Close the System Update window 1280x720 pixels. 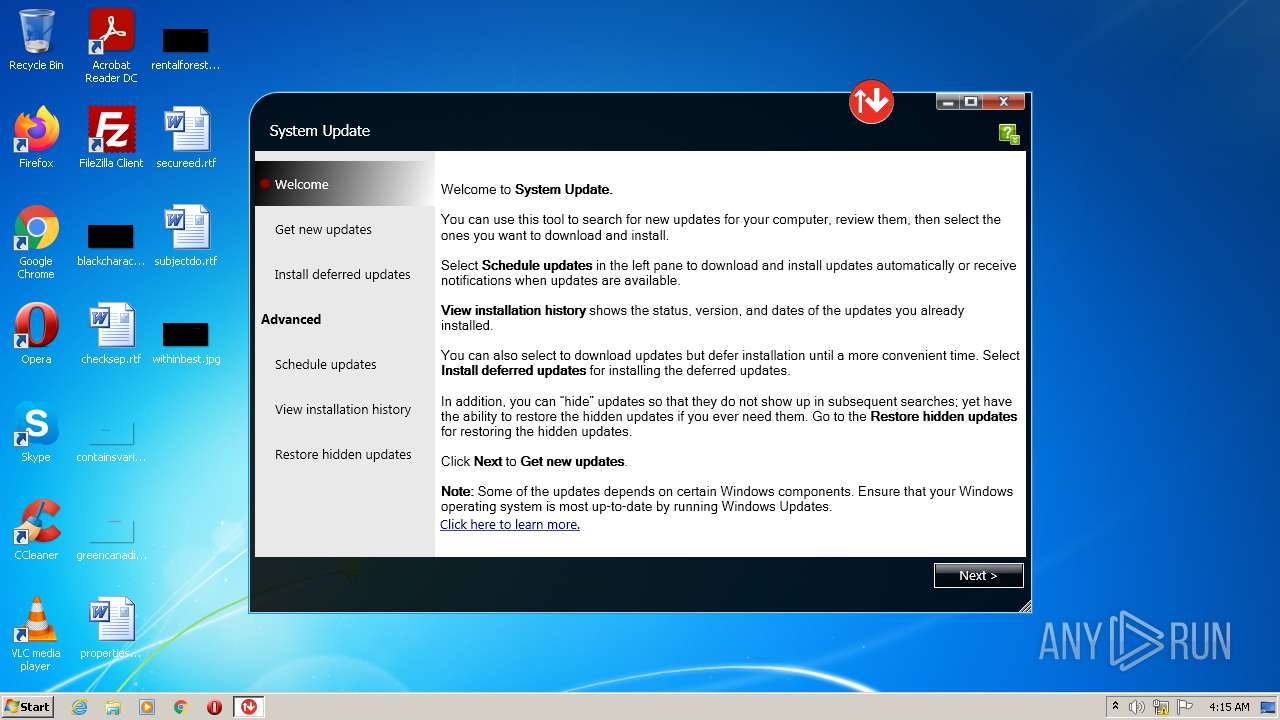[x=1003, y=102]
